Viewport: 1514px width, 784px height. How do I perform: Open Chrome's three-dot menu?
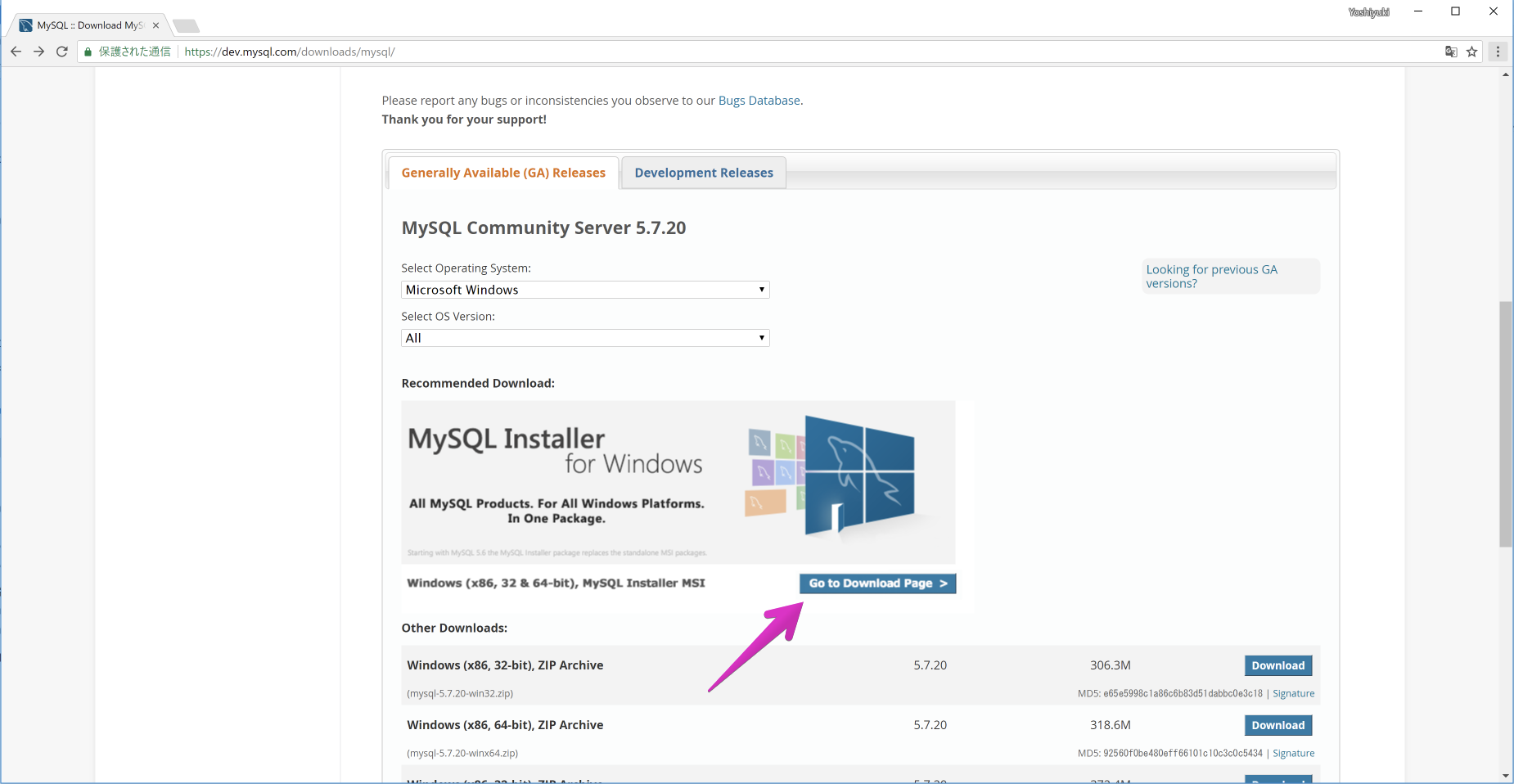[x=1498, y=52]
